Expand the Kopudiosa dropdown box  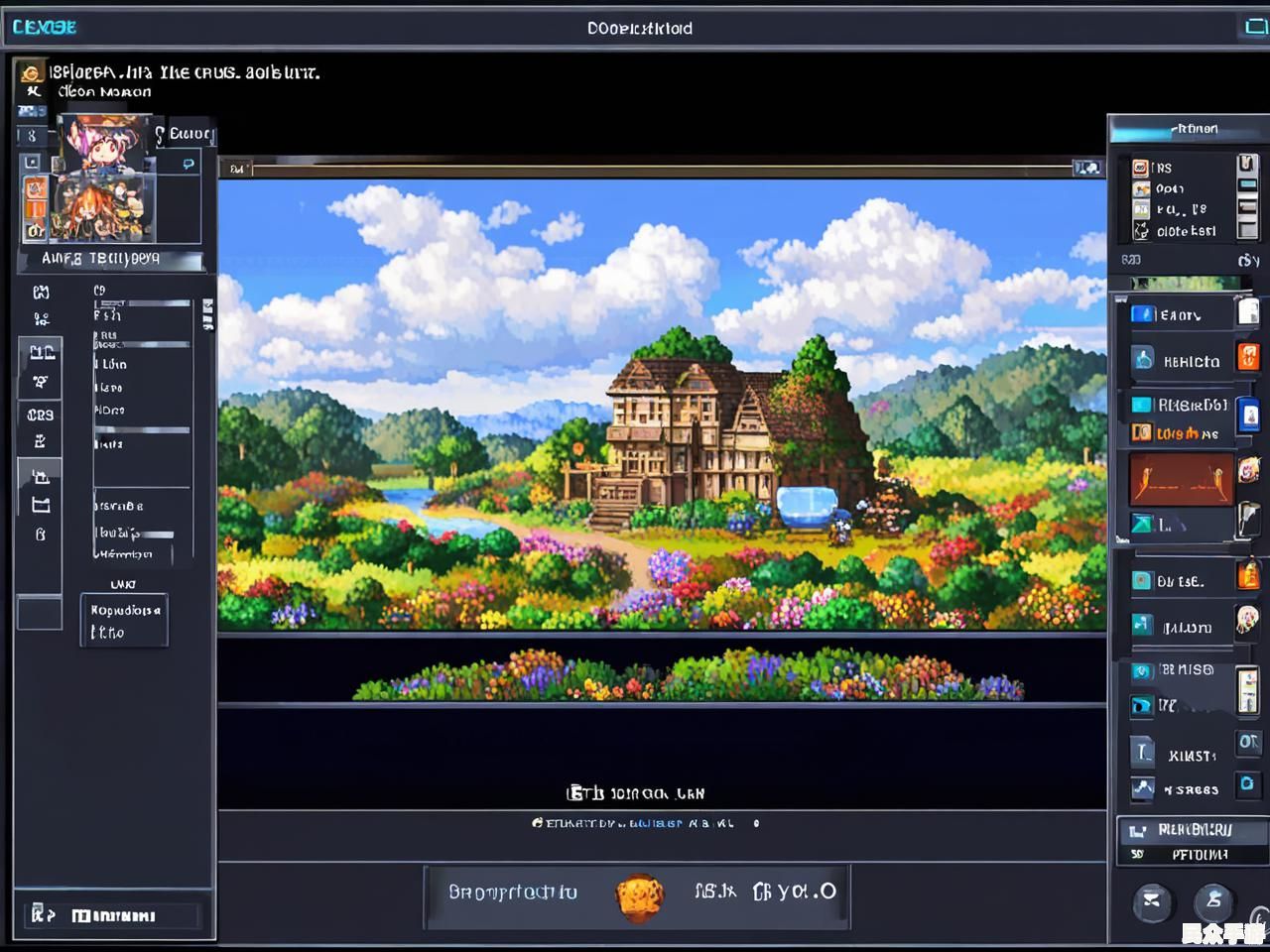124,621
